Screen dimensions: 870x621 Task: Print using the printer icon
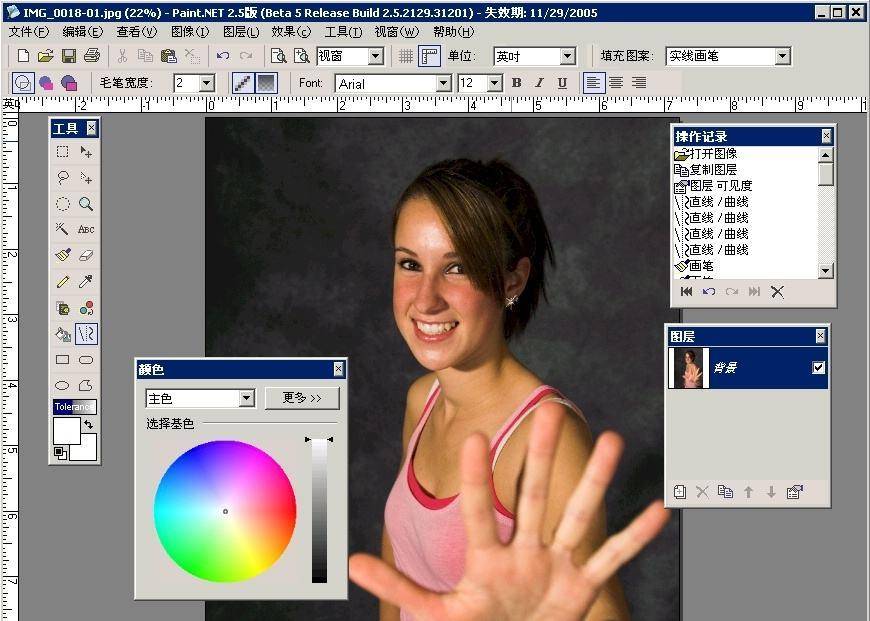[x=92, y=56]
